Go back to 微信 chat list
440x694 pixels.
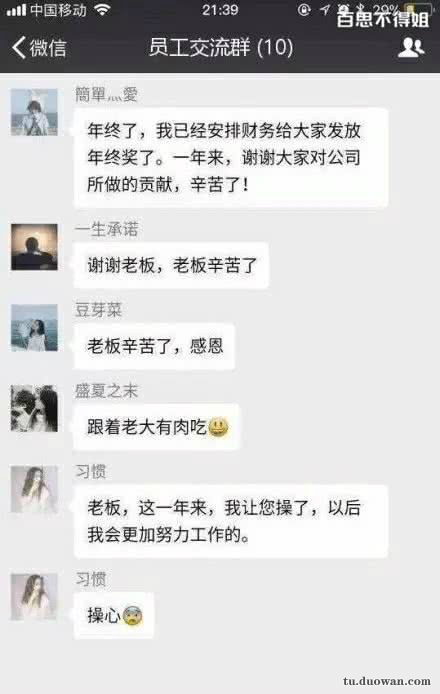tap(39, 47)
